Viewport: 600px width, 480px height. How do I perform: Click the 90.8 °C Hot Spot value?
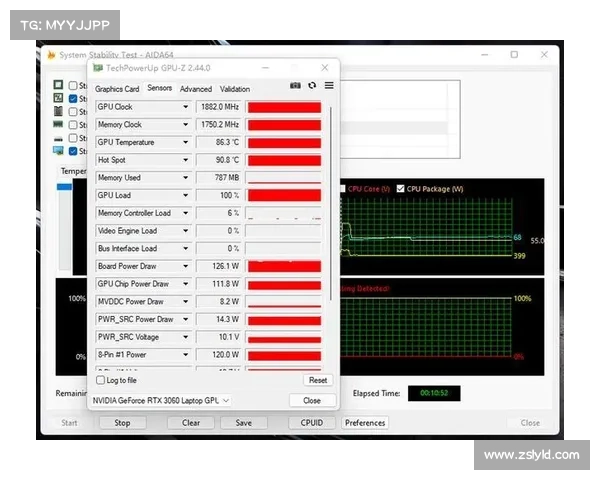219,160
